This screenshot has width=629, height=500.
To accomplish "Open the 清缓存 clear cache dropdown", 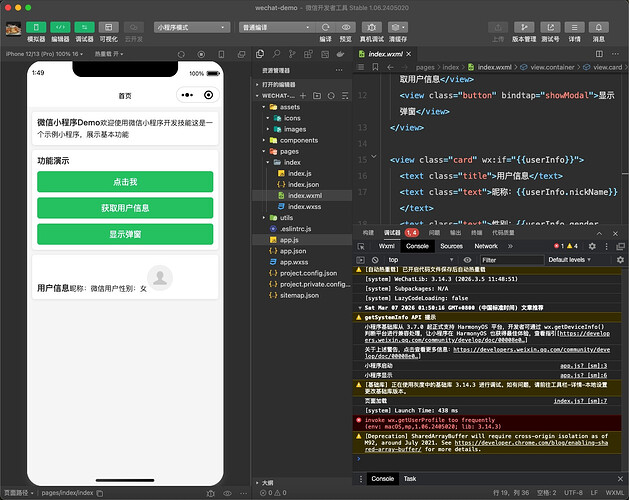I will click(x=398, y=27).
